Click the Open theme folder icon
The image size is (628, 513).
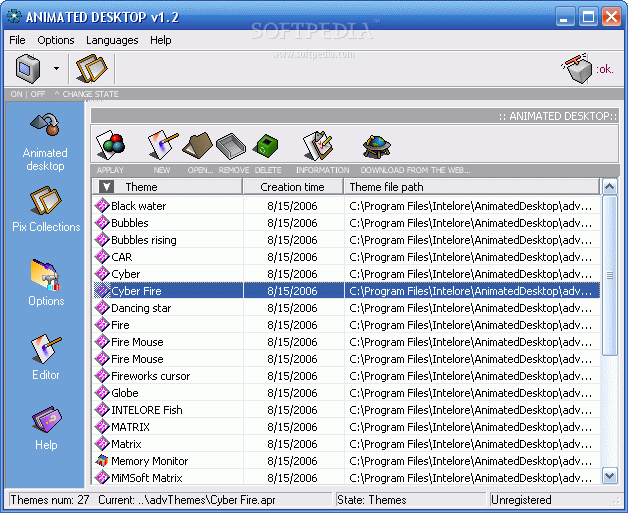click(197, 145)
